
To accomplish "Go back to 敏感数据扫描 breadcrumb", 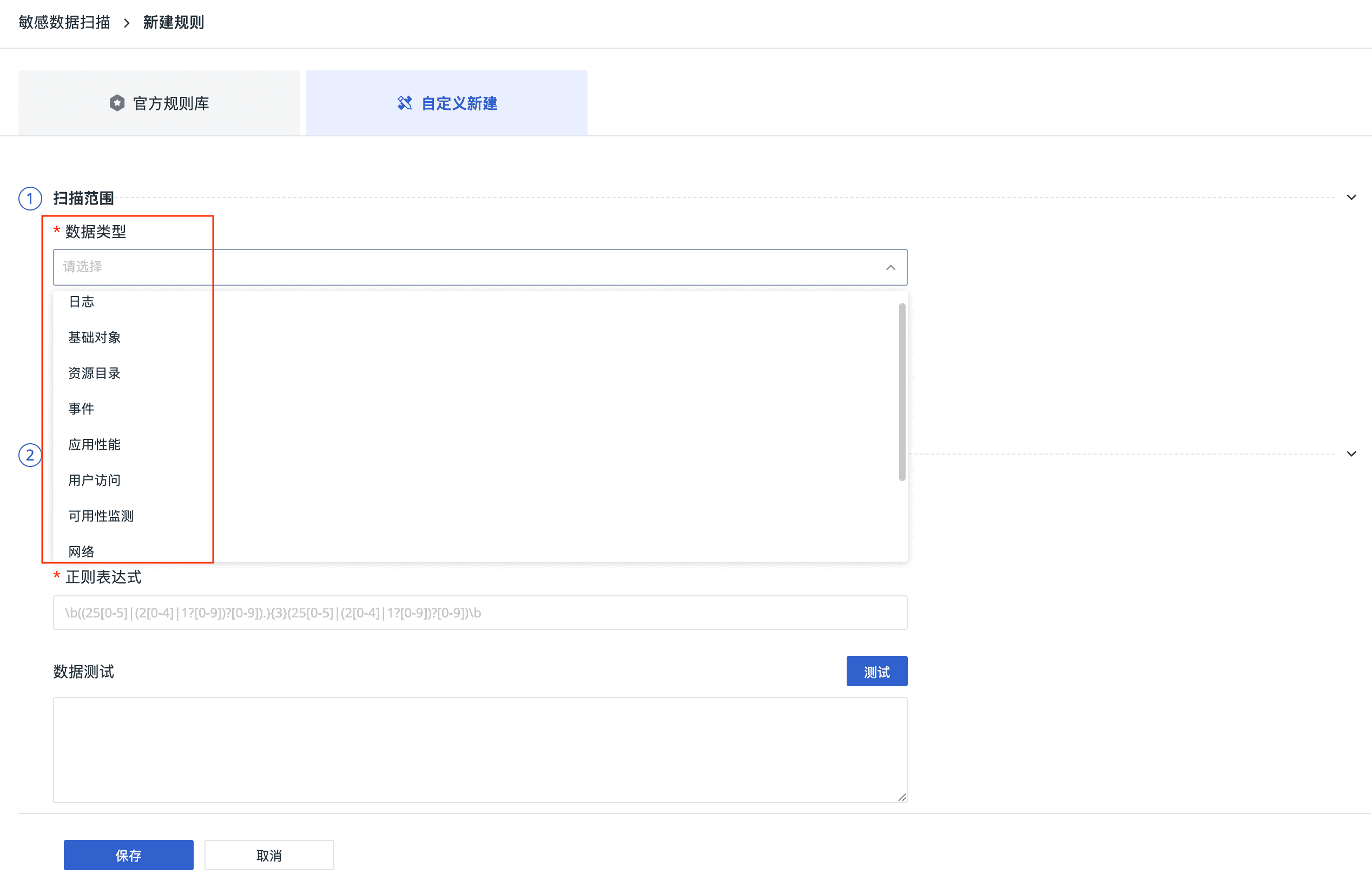I will tap(64, 22).
